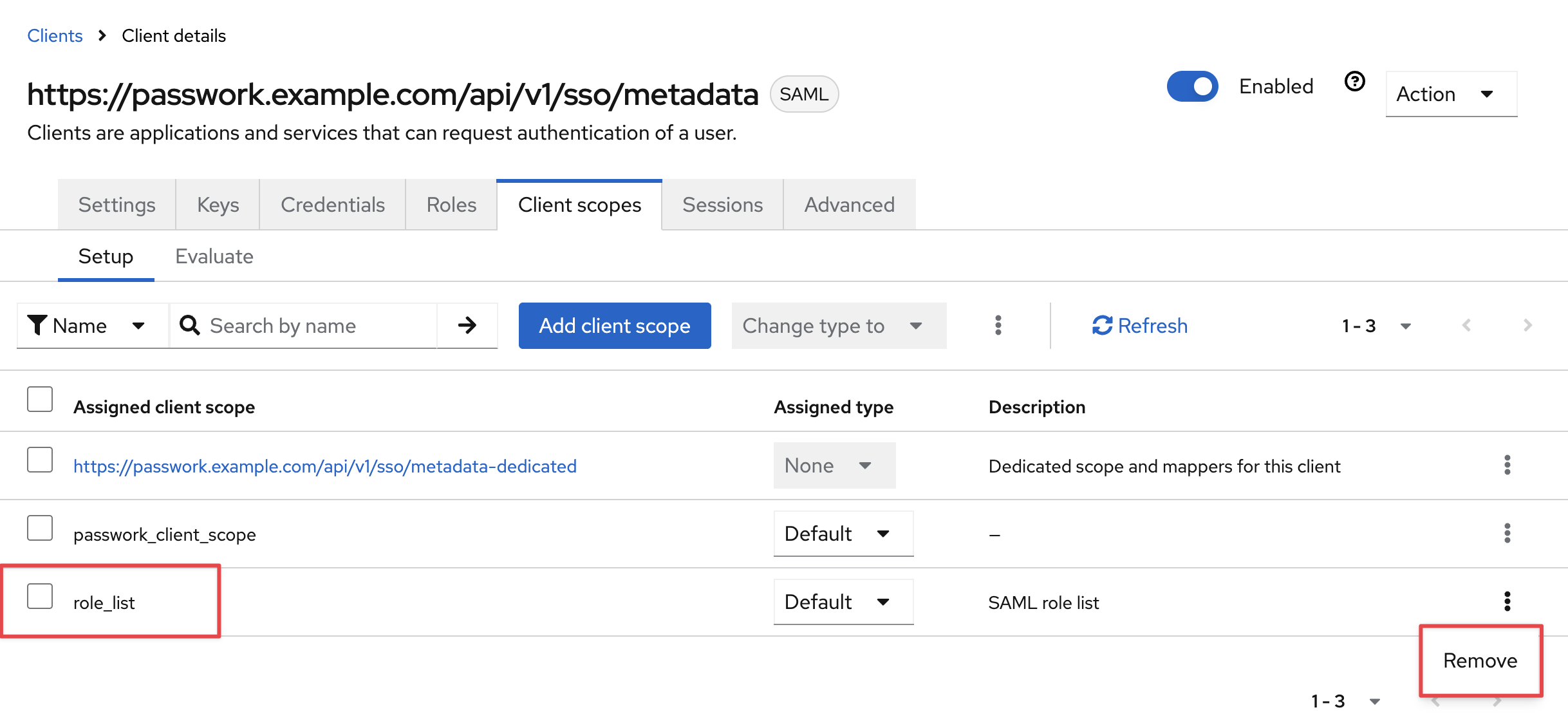The width and height of the screenshot is (1568, 721).
Task: Switch to the Advanced tab
Action: pos(848,205)
